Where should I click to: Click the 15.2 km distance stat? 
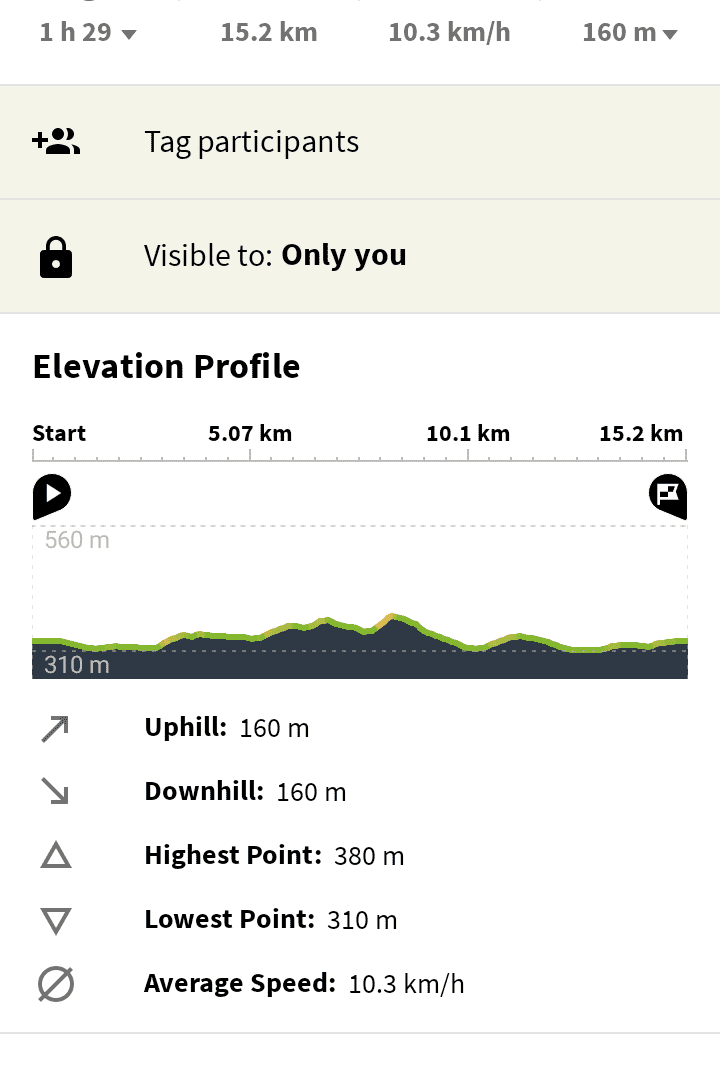pos(269,32)
